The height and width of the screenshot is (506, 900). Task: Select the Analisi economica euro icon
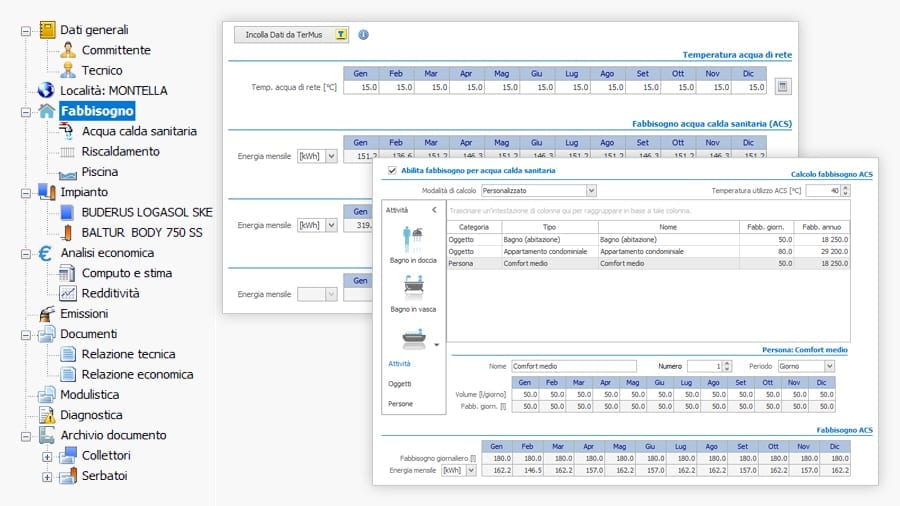tap(47, 253)
